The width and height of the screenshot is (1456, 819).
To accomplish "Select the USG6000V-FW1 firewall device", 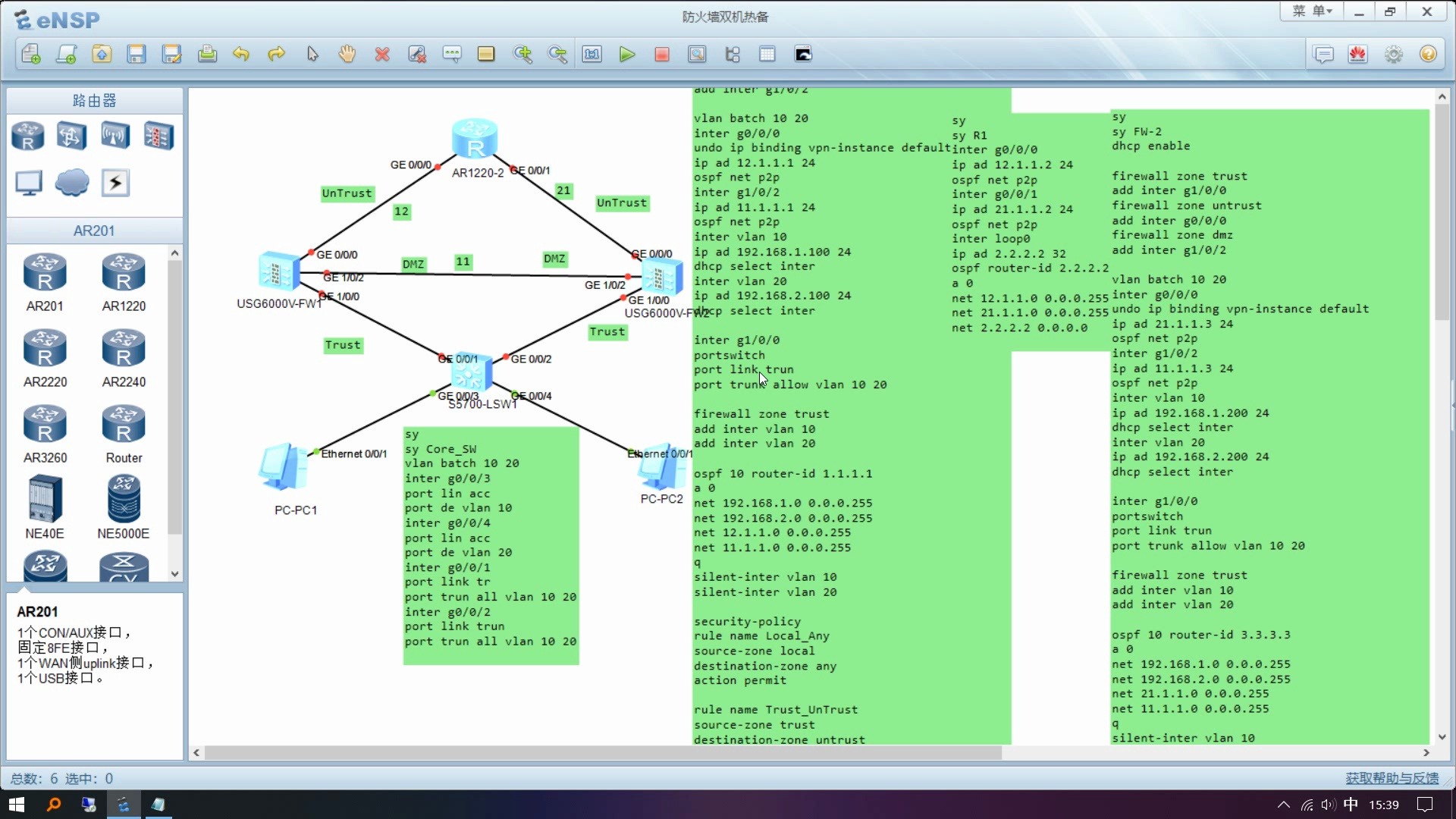I will pyautogui.click(x=279, y=271).
